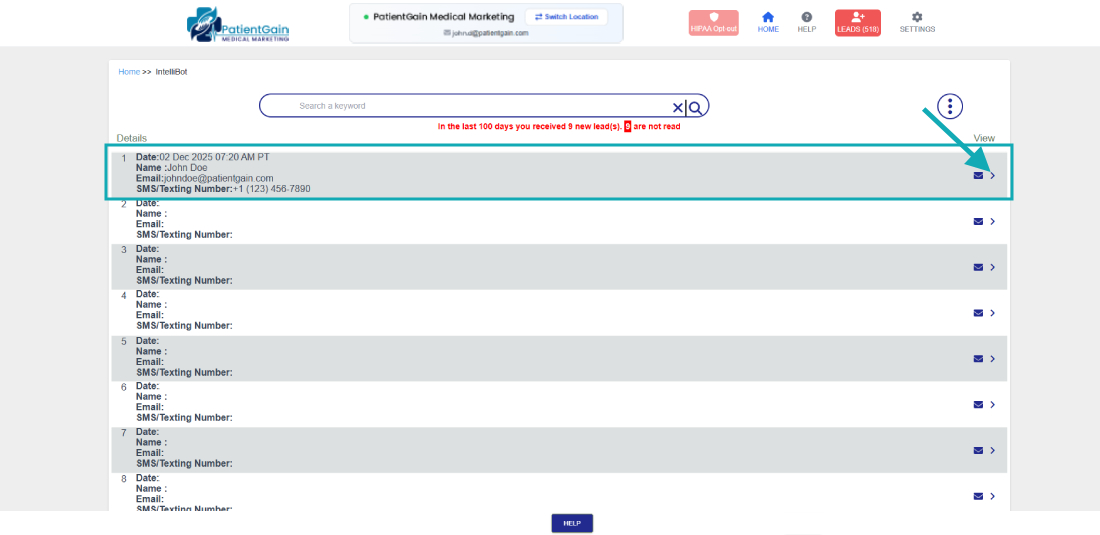1100x535 pixels.
Task: Open SETTINGS gear icon
Action: click(x=917, y=22)
